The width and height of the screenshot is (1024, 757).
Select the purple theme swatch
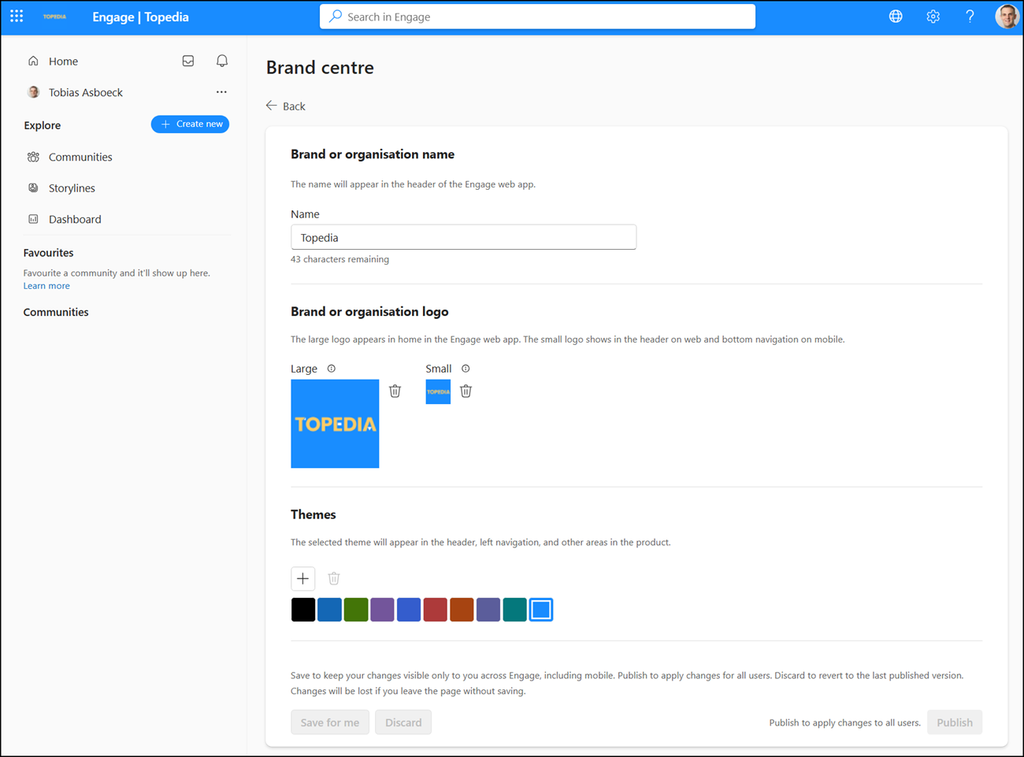click(382, 609)
